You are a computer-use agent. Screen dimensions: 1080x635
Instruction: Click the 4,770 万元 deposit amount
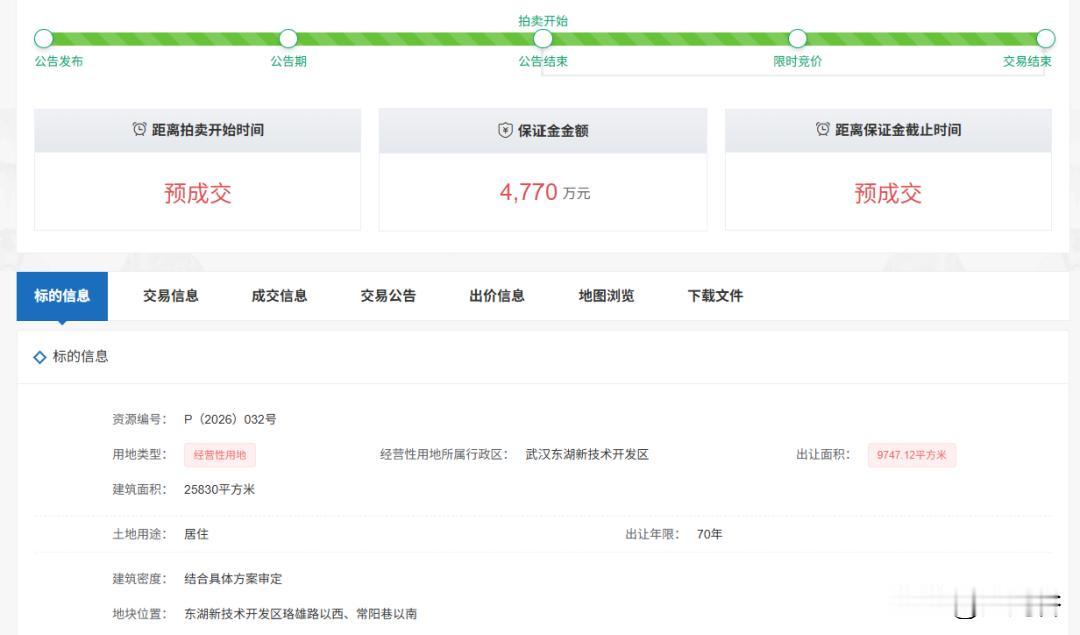point(544,192)
